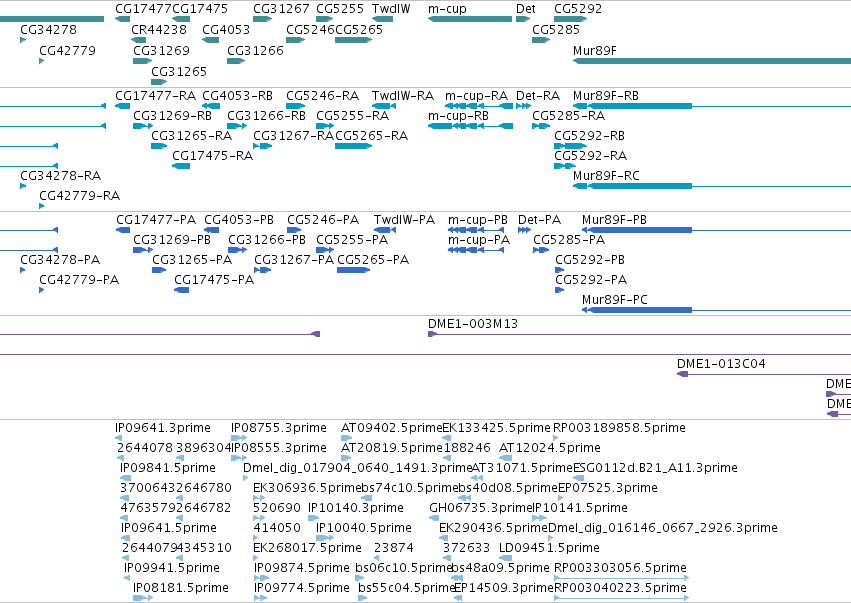Select protein CG34278-PA
The height and width of the screenshot is (603, 851).
60,260
